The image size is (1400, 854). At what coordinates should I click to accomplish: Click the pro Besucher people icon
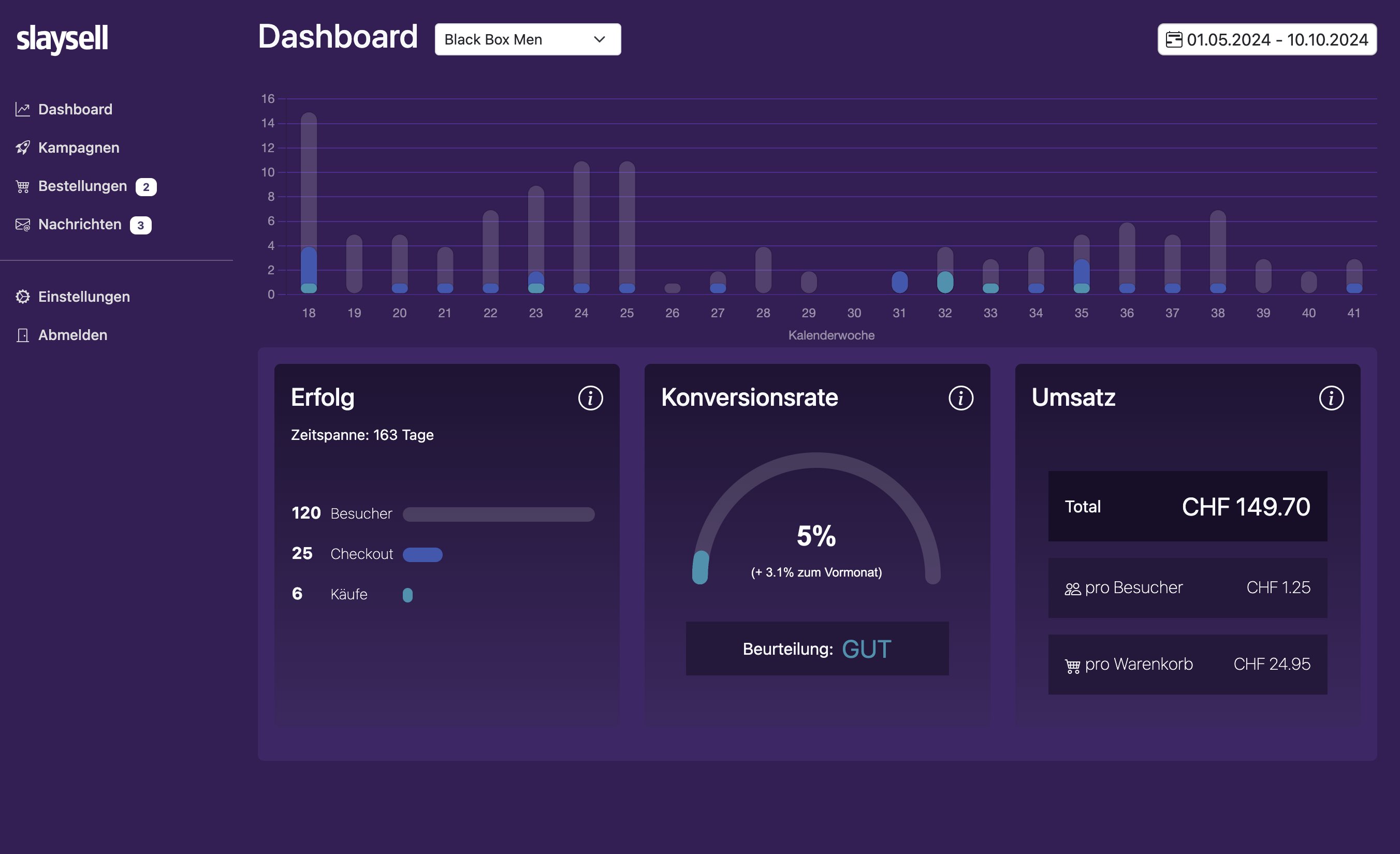[1073, 589]
